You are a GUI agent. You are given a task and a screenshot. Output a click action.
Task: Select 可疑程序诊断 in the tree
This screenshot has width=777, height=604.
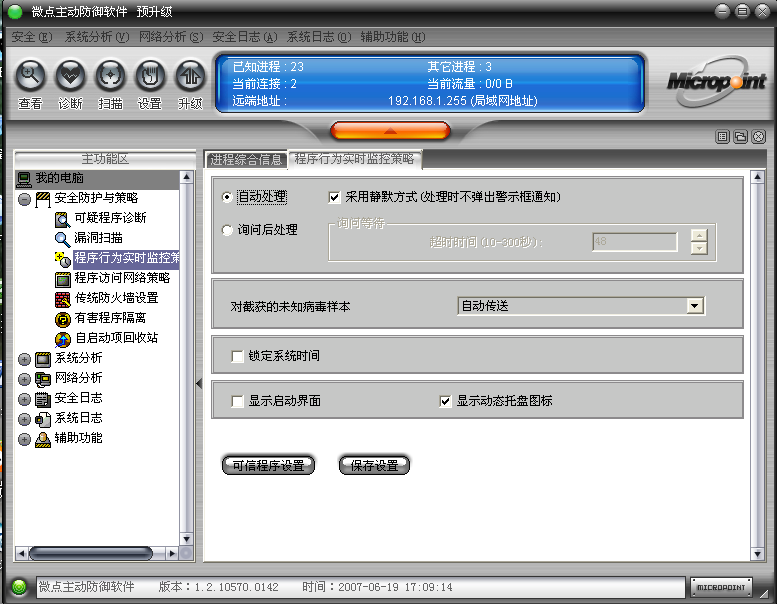tap(109, 218)
